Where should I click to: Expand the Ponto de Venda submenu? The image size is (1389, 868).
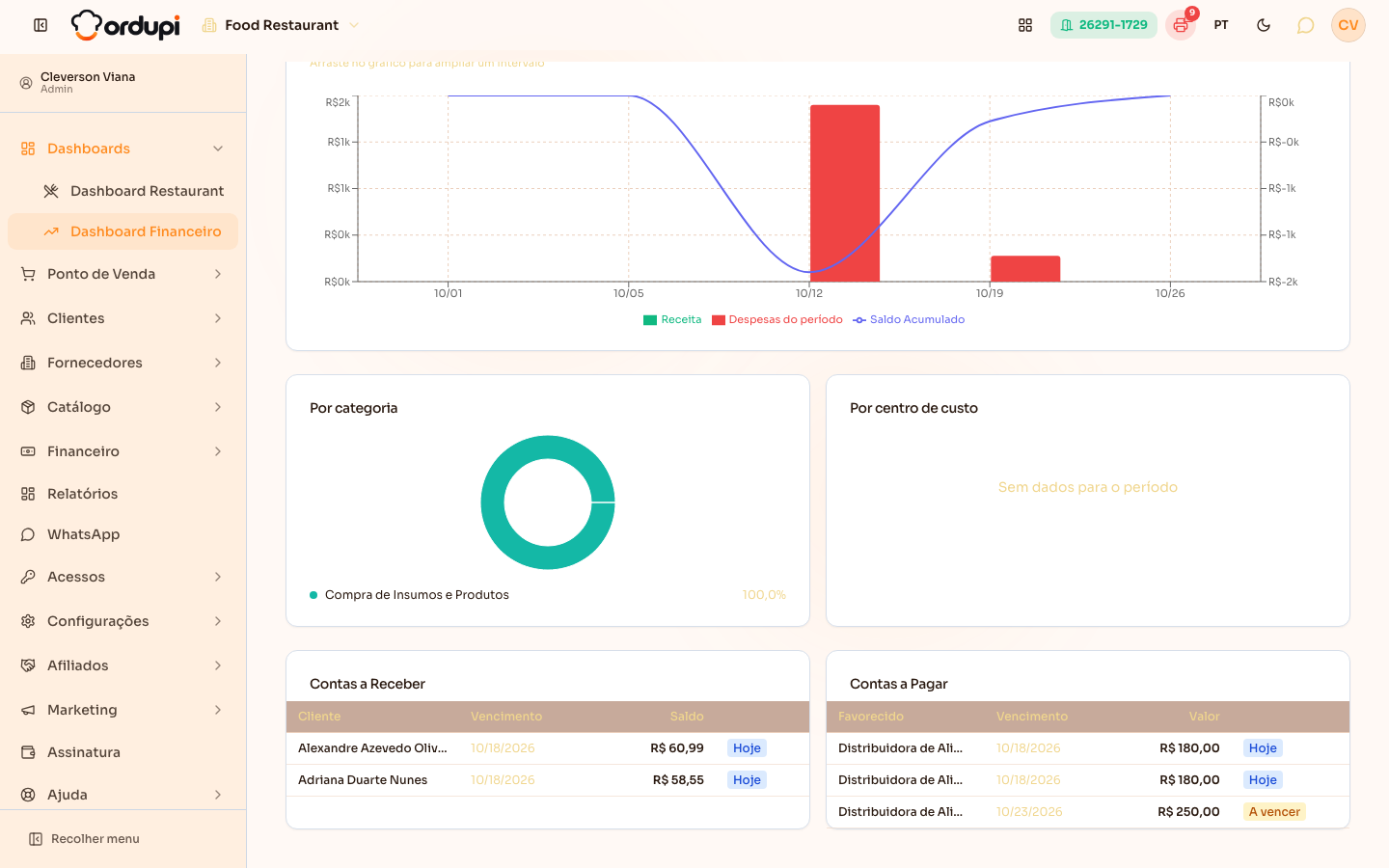[123, 274]
